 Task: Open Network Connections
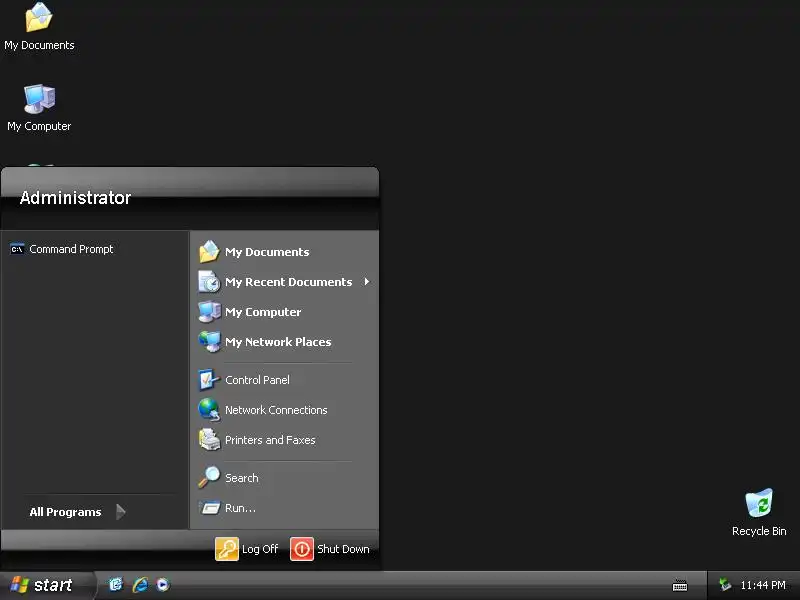click(x=284, y=410)
